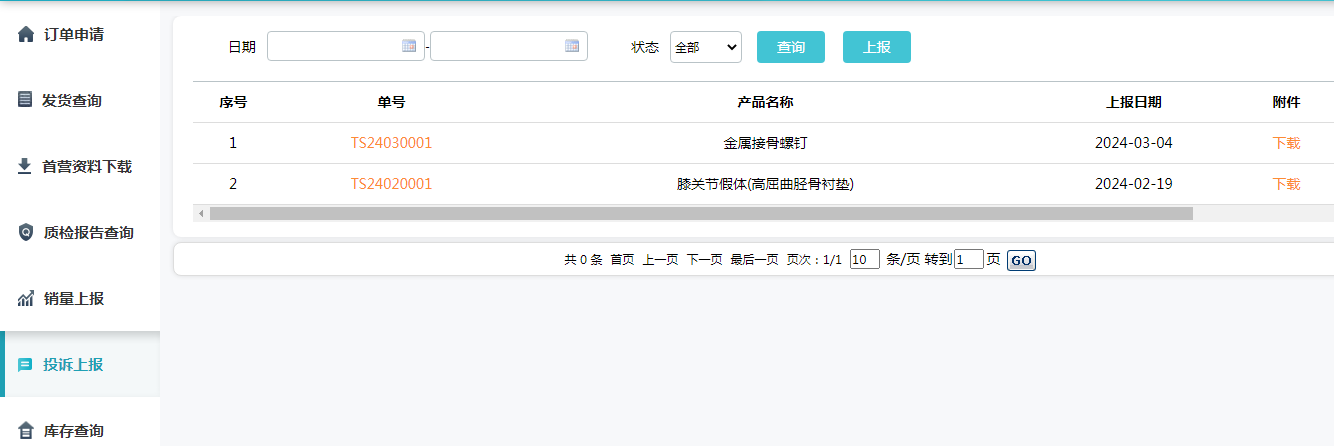Click the 上报日期 column header
Screen dimensions: 1334x446
click(1134, 102)
